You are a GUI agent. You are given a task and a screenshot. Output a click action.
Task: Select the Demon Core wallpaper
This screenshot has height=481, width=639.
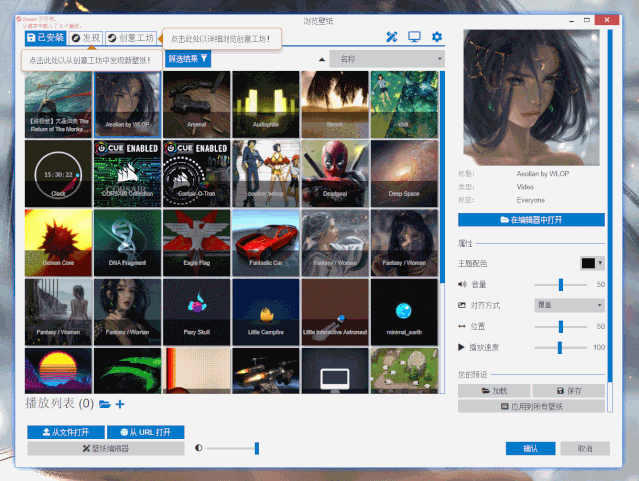coord(58,243)
